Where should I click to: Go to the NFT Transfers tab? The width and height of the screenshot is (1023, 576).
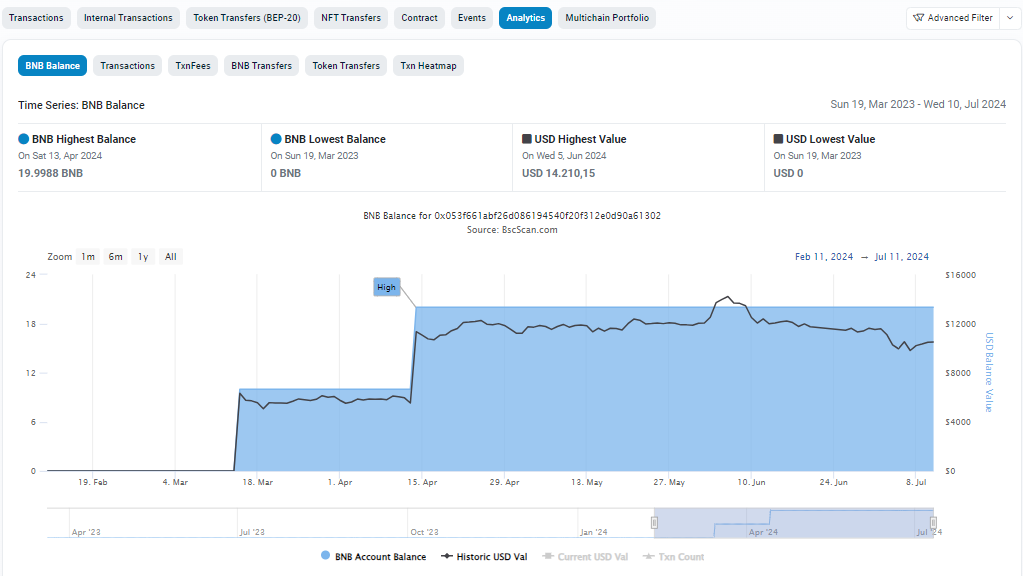point(350,18)
